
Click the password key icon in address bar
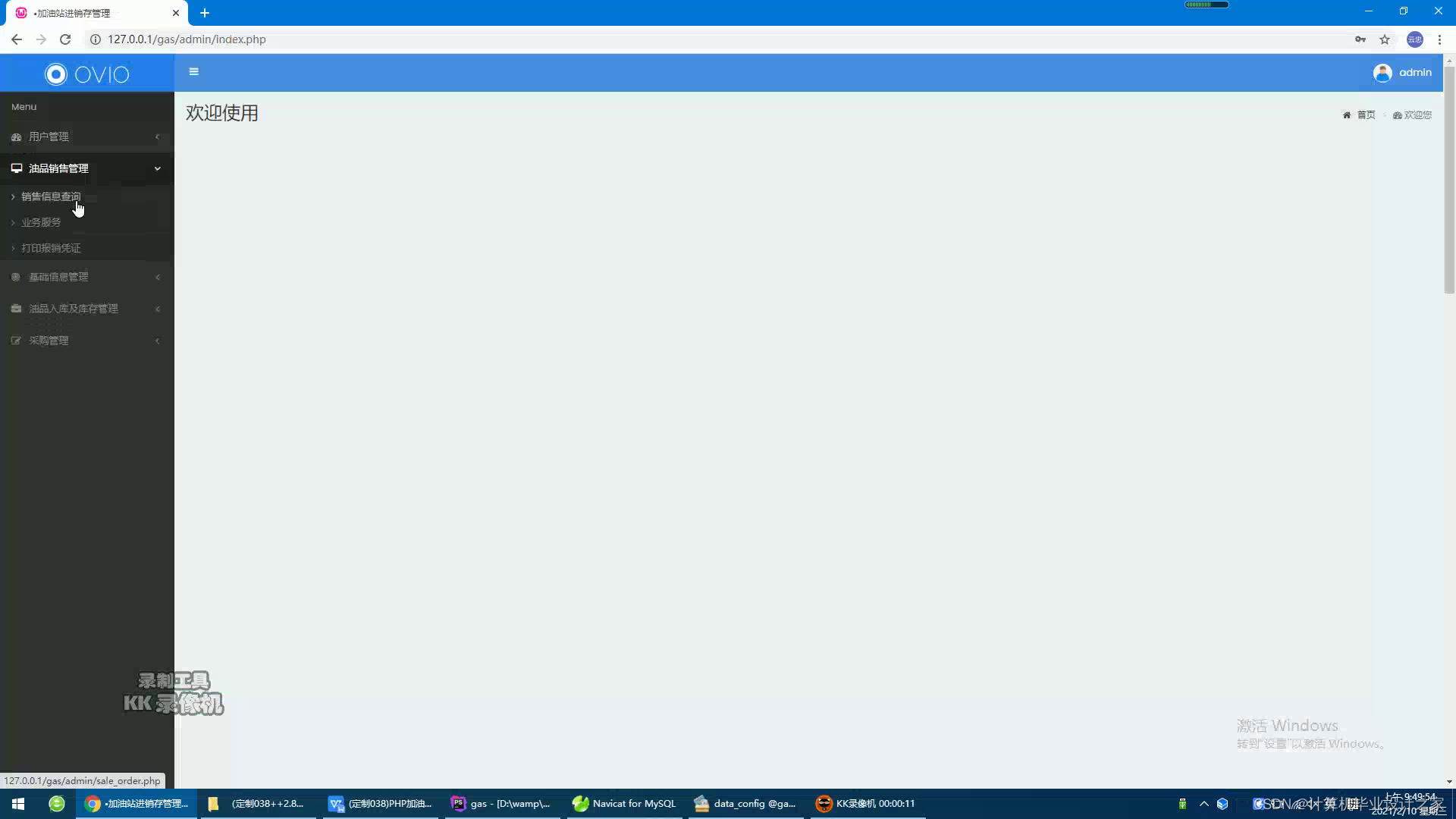point(1360,39)
